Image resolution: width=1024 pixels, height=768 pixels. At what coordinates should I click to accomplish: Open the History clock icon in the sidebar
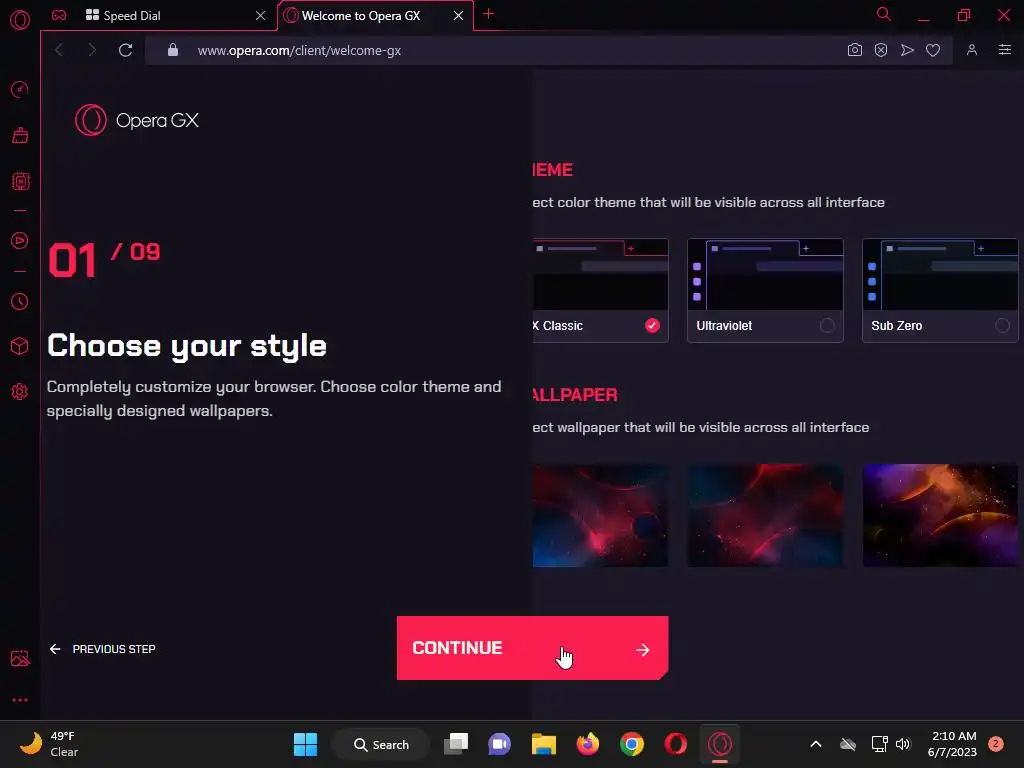[20, 301]
